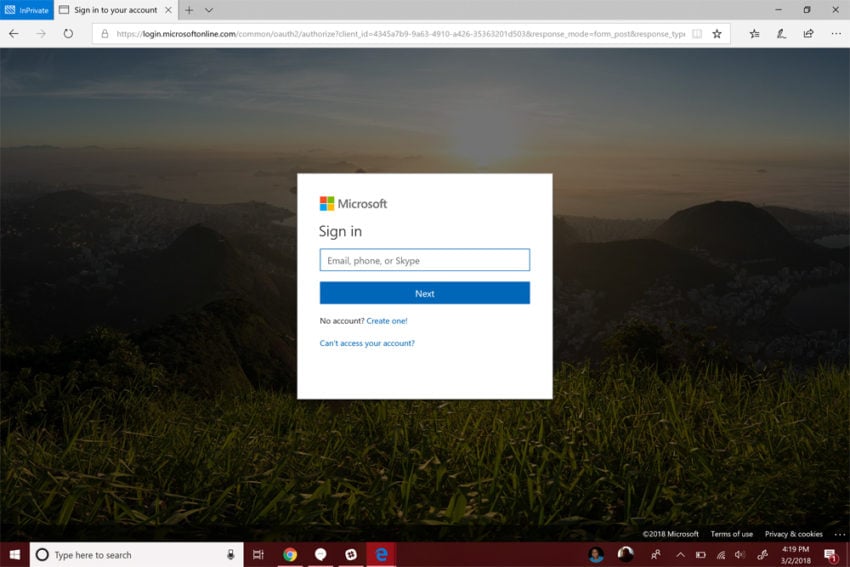Click the first pinned contact avatar
This screenshot has height=567, width=850.
click(596, 555)
